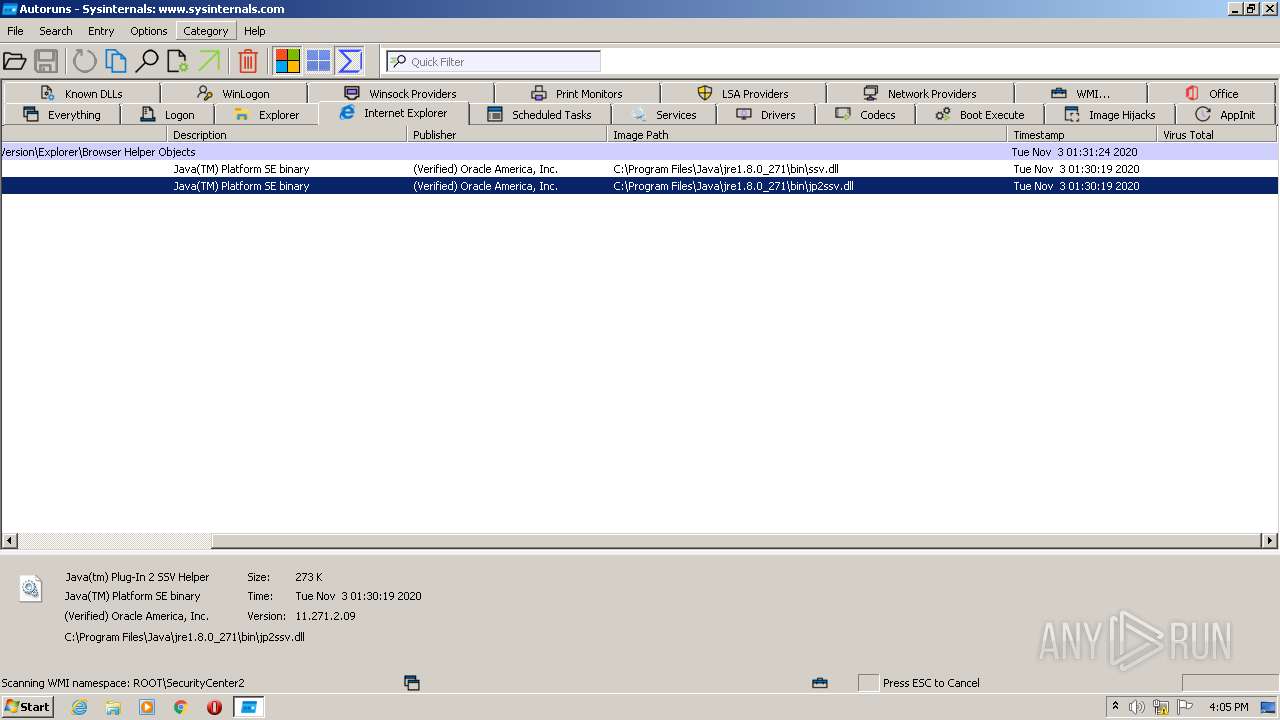Viewport: 1280px width, 720px height.
Task: Open the Help menu
Action: [x=255, y=31]
